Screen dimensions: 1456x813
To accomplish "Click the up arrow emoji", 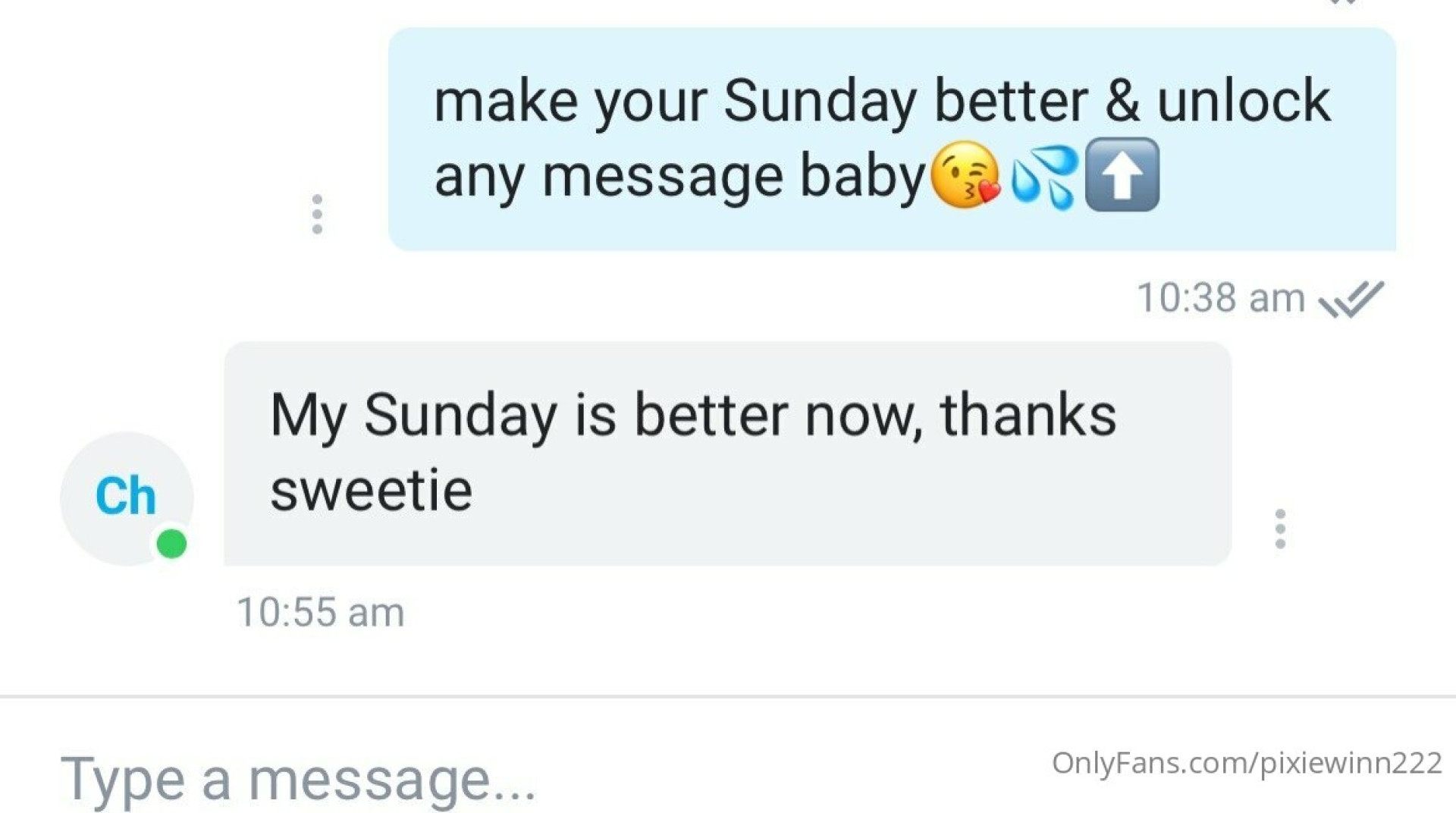I will click(1122, 174).
